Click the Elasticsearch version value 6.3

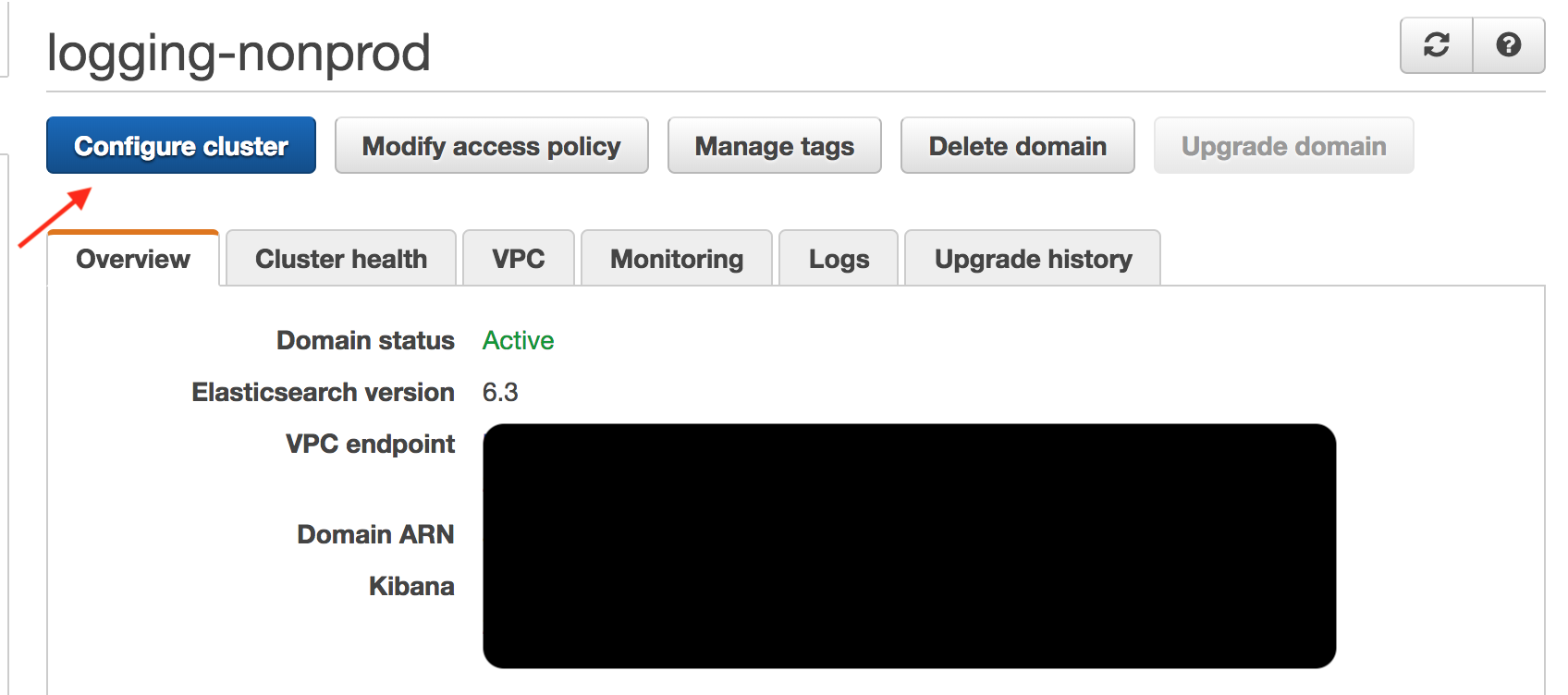(x=500, y=392)
